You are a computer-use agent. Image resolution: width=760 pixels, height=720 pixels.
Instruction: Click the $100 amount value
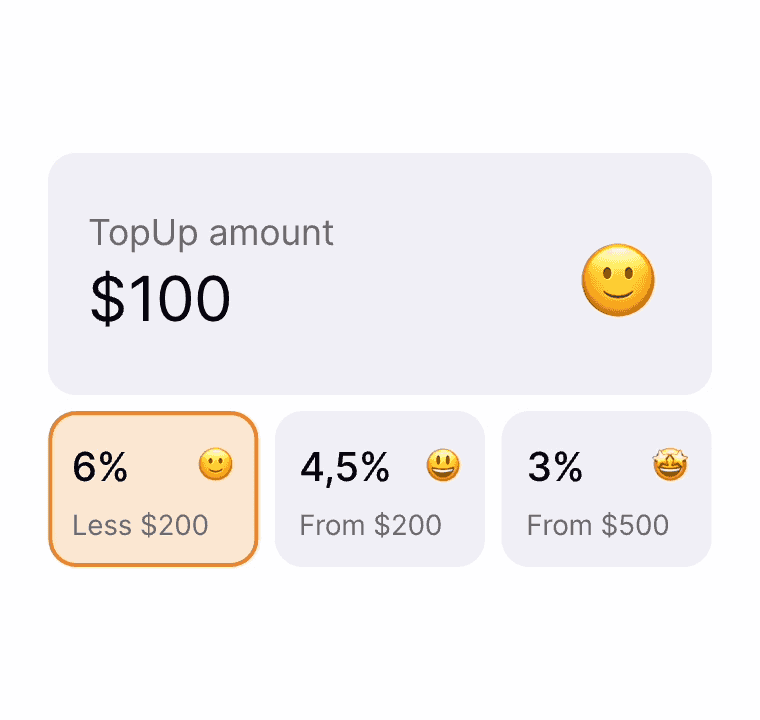pyautogui.click(x=160, y=299)
